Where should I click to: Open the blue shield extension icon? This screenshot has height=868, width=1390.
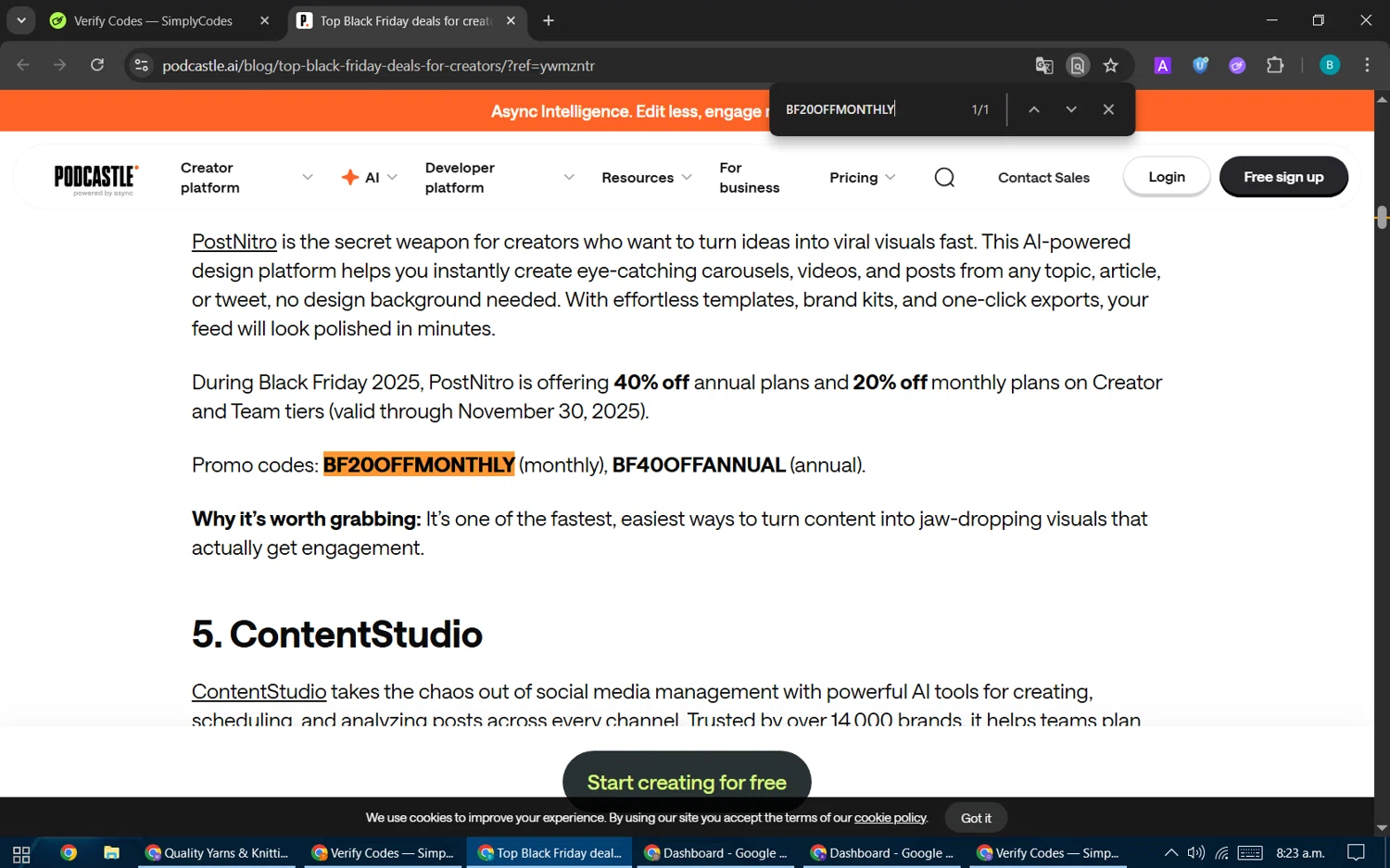tap(1200, 65)
